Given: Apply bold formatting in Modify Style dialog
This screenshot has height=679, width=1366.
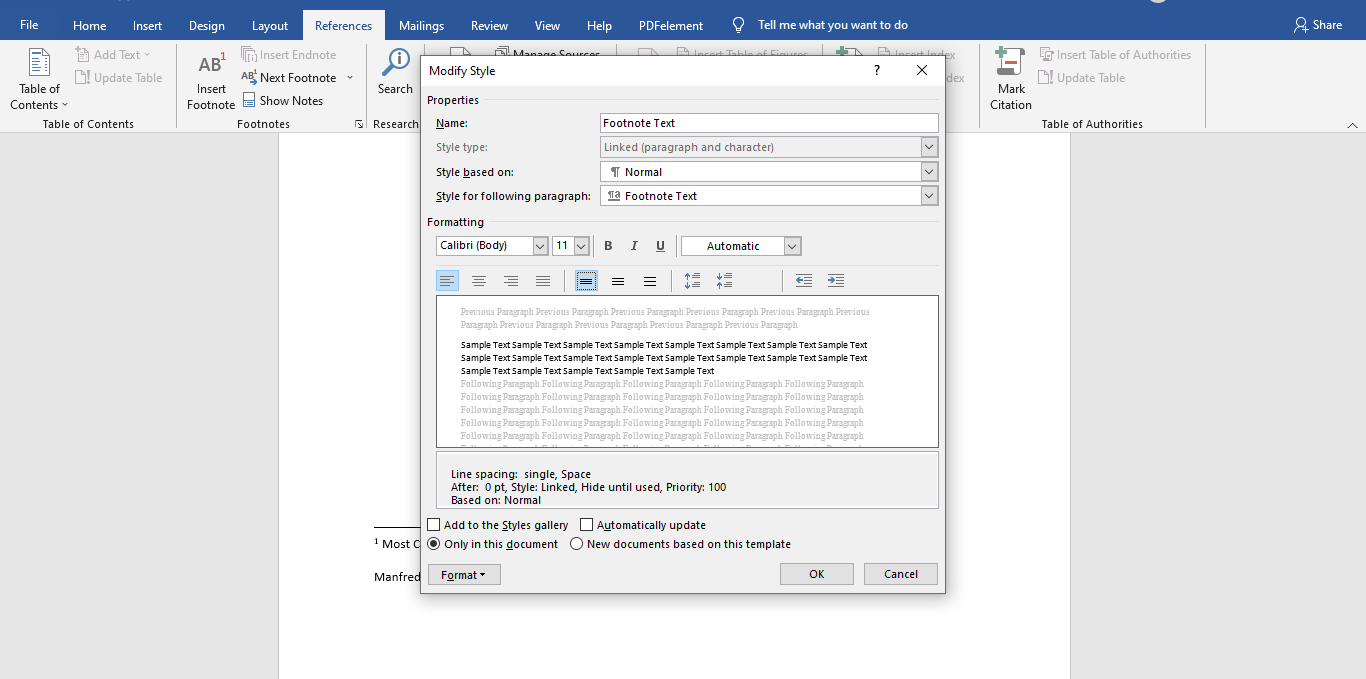Looking at the screenshot, I should pos(608,245).
